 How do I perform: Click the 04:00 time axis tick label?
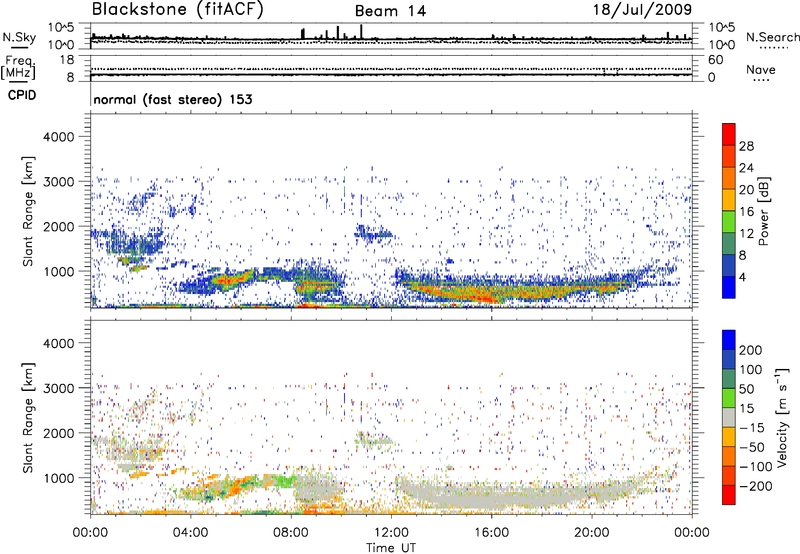point(190,533)
